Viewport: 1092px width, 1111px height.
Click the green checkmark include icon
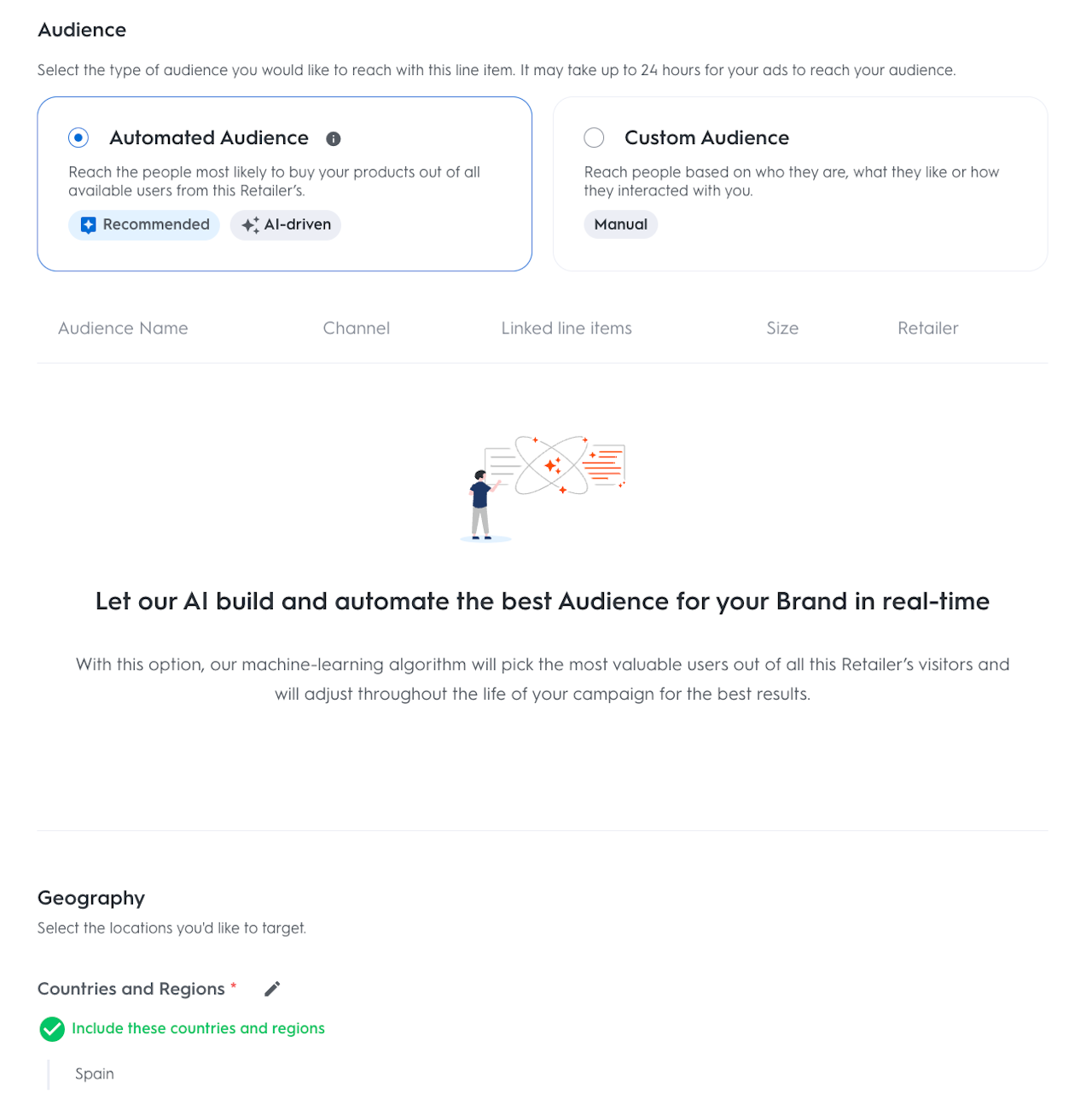click(52, 1029)
